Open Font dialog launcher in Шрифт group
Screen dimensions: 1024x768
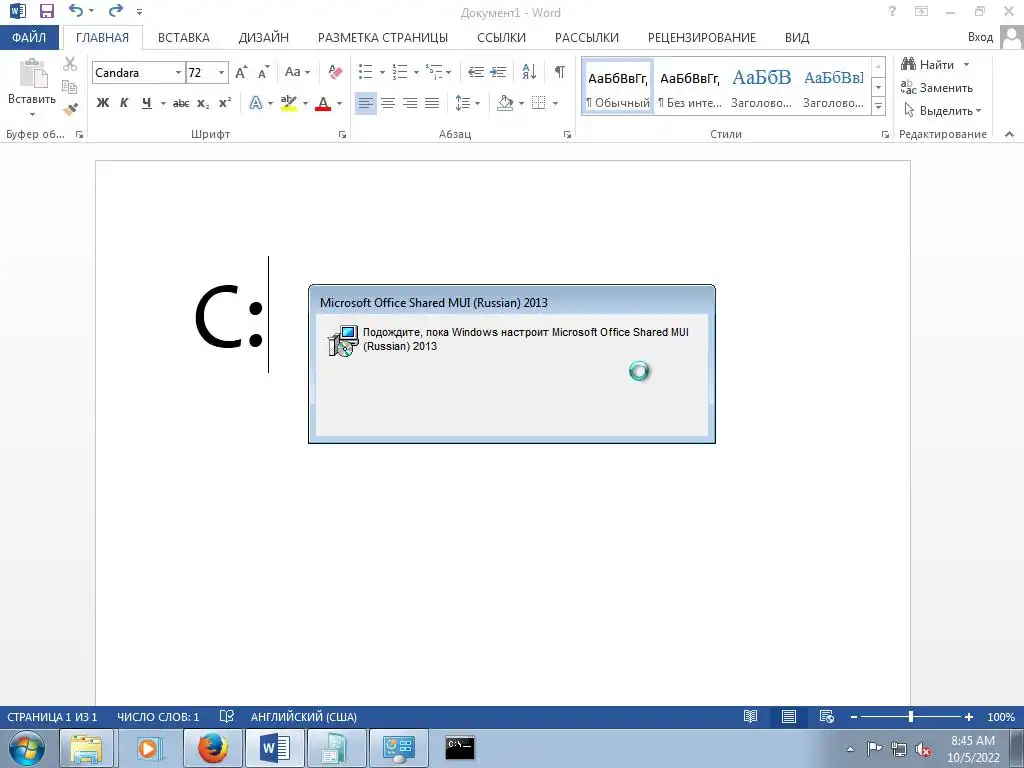point(342,135)
